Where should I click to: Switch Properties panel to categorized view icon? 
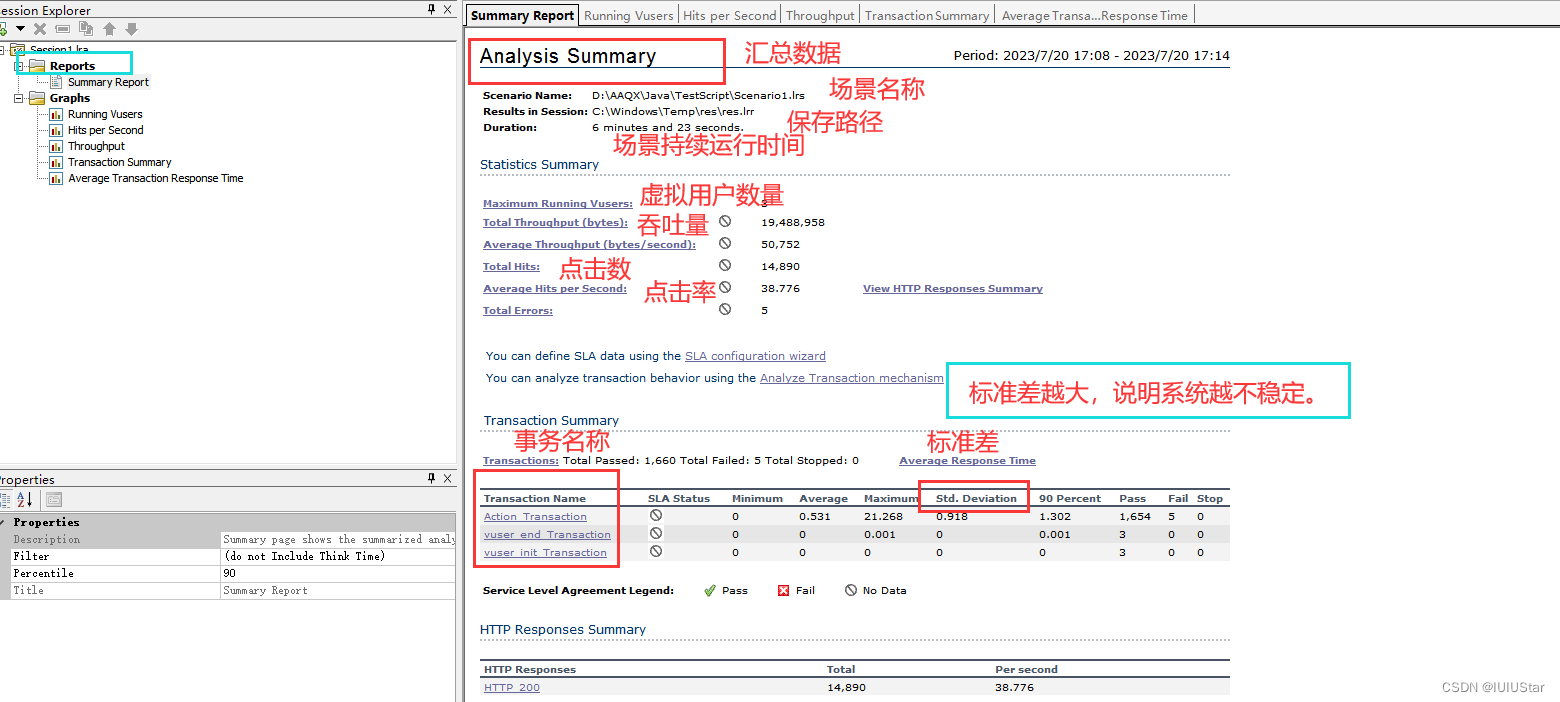coord(6,499)
